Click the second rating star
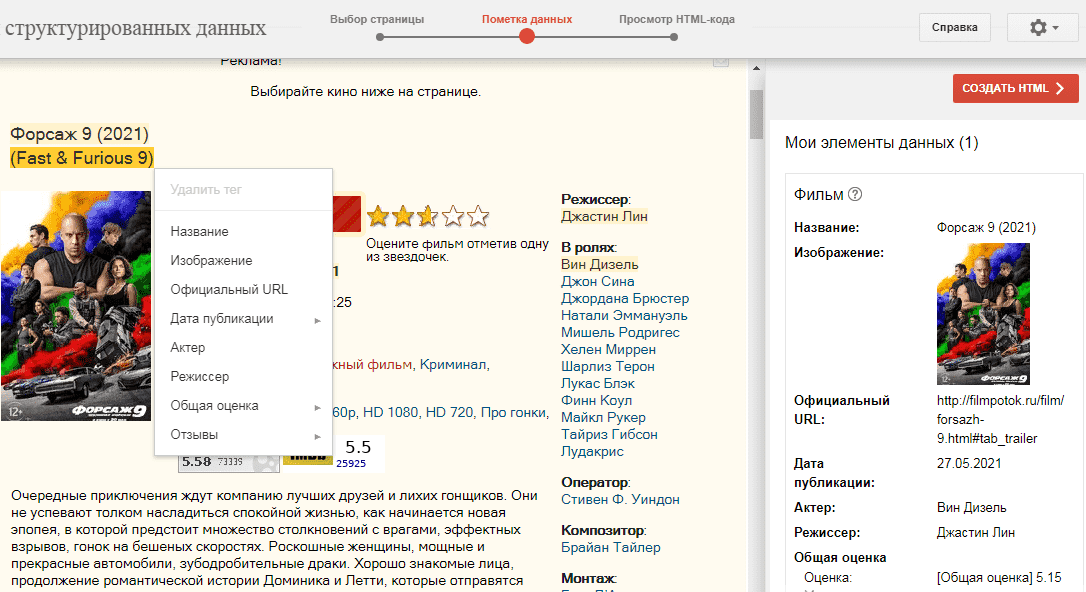Screen dimensions: 1086x592 click(x=403, y=217)
